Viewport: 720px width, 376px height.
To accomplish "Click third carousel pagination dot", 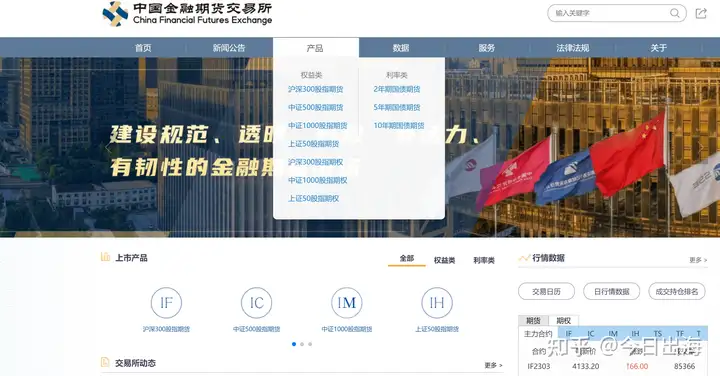I will 310,344.
